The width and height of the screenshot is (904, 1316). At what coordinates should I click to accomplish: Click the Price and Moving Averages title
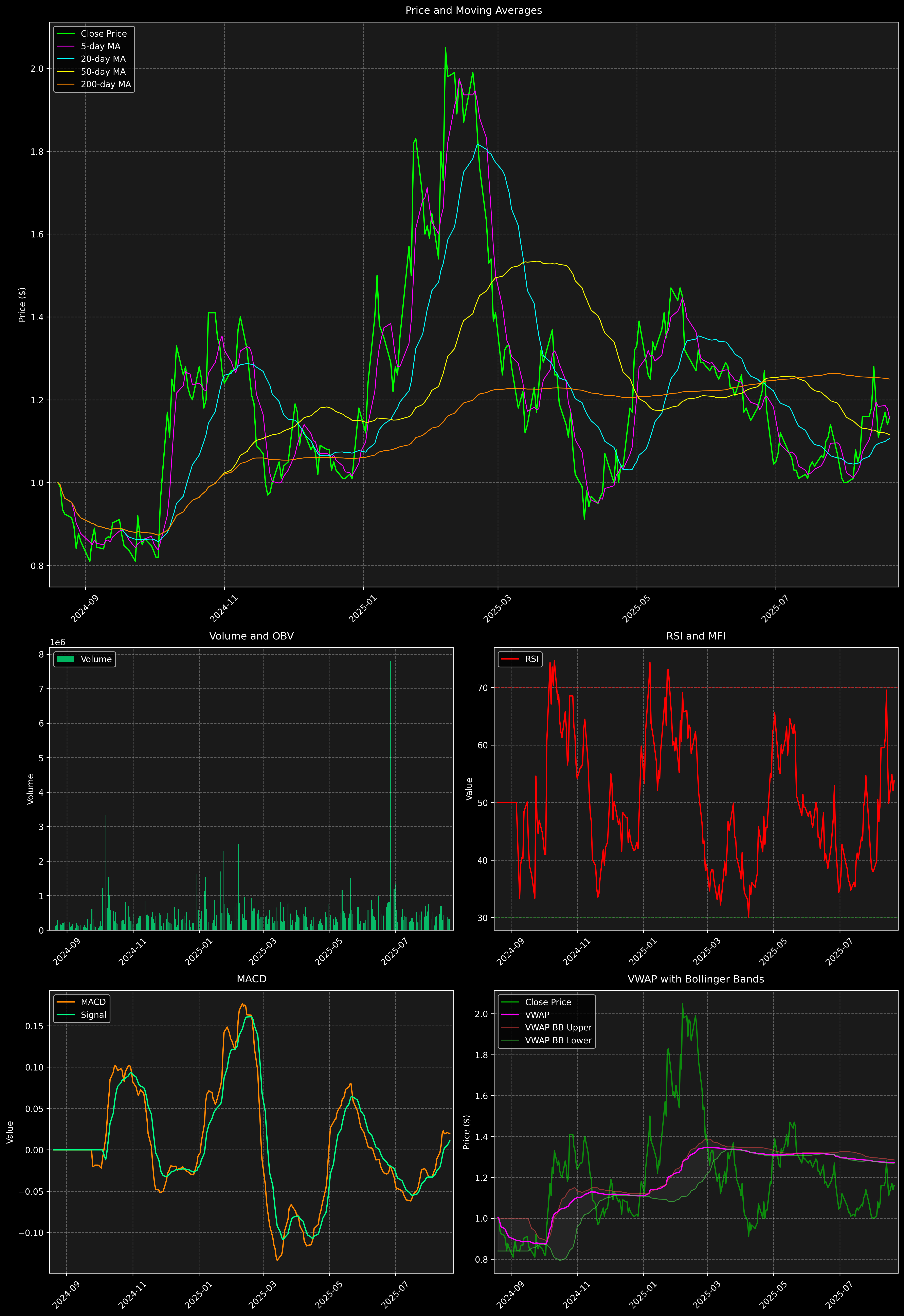pyautogui.click(x=473, y=10)
